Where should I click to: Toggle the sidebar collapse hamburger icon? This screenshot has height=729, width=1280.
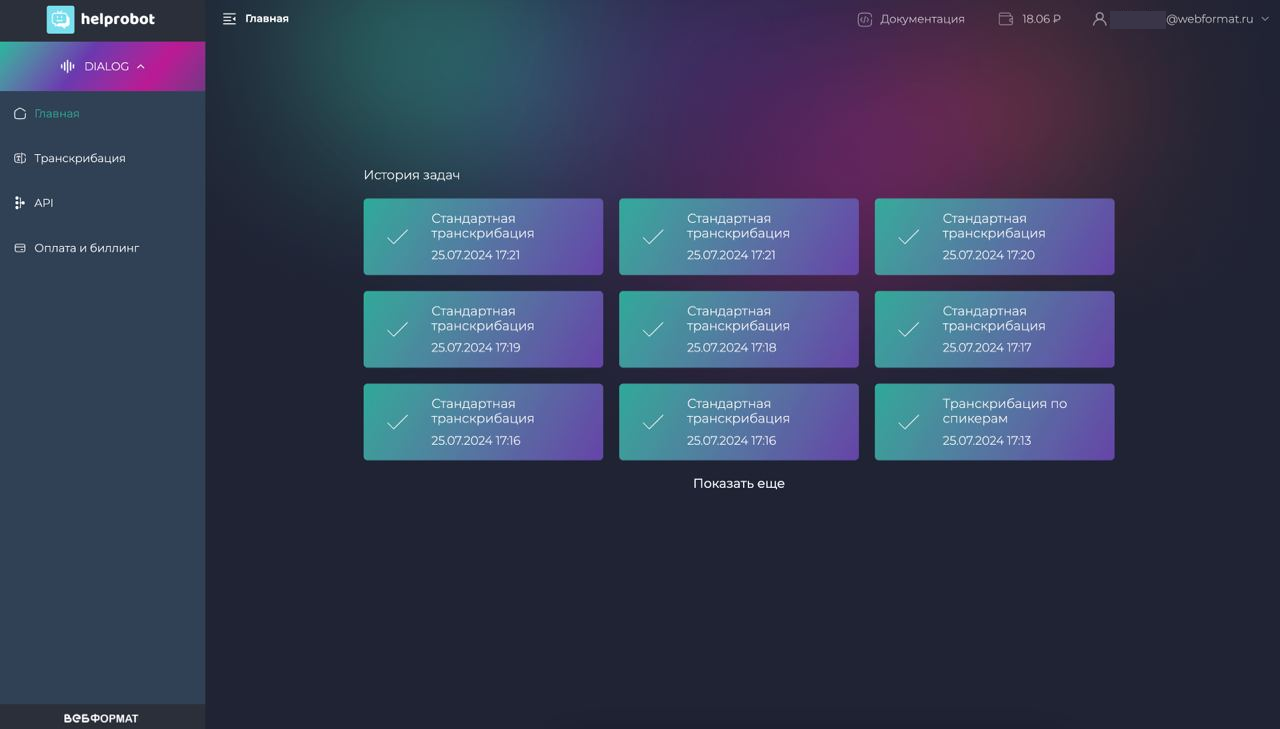(x=229, y=19)
